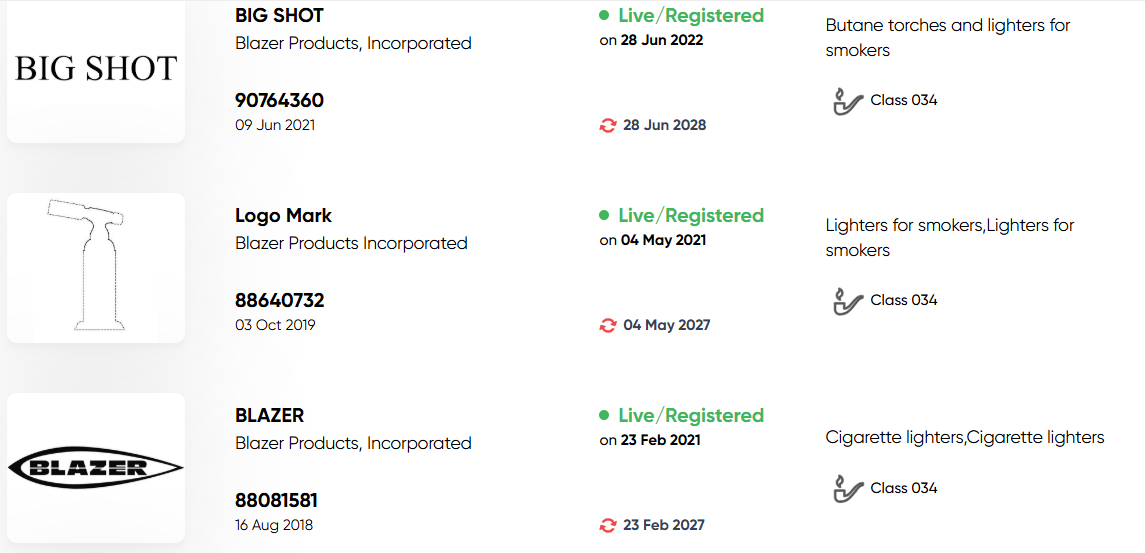Screen dimensions: 1145x553
Task: Click renewal arrows icon beside 23 Feb 2027
Action: [x=608, y=525]
